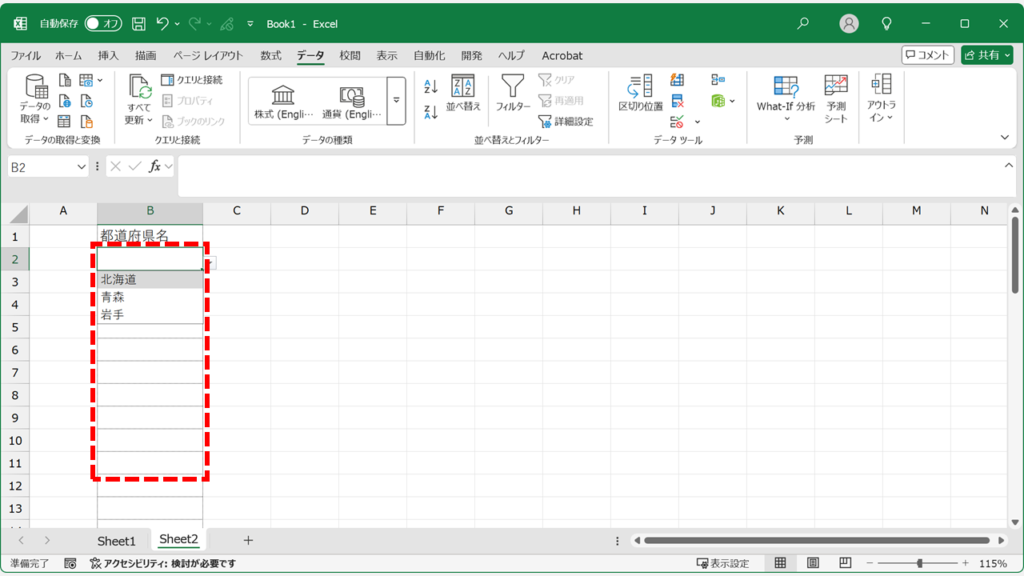
Task: Switch to ホーム tab
Action: [68, 56]
